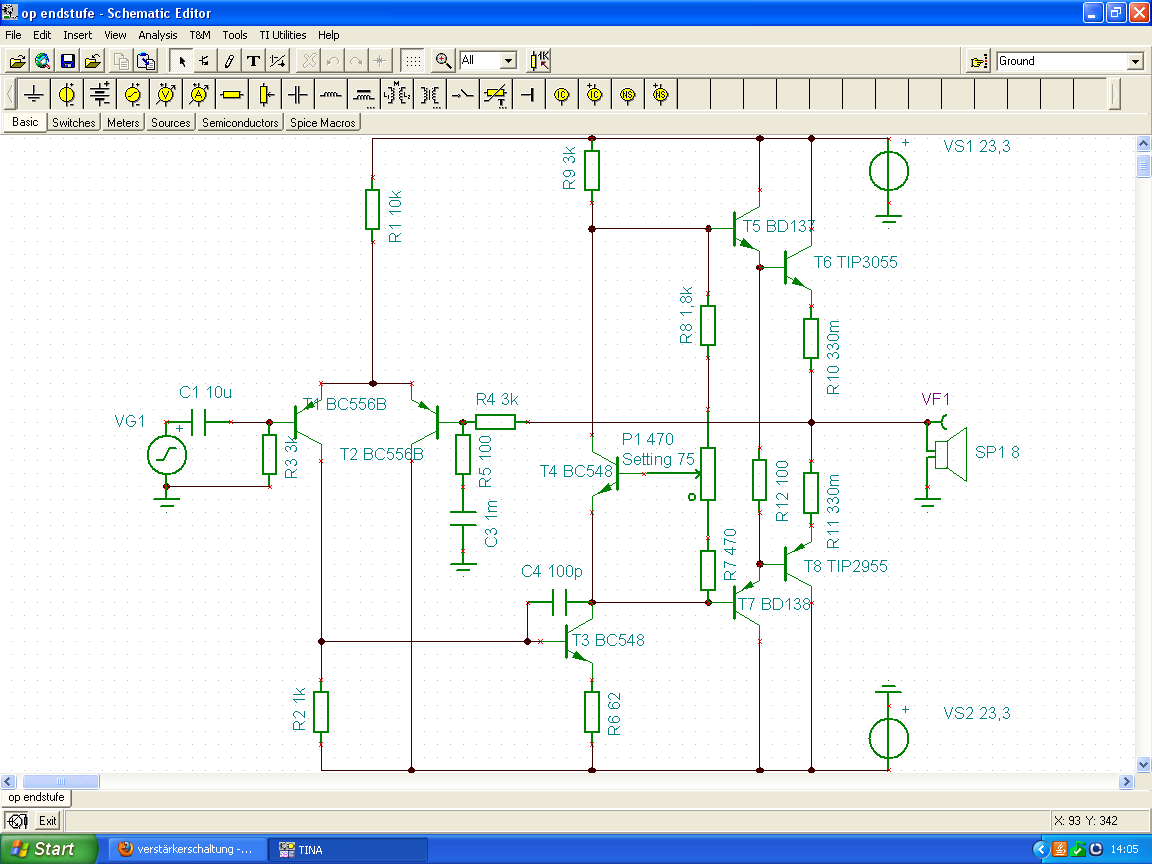Click the SP1 8 speaker label
The image size is (1152, 864).
[997, 453]
